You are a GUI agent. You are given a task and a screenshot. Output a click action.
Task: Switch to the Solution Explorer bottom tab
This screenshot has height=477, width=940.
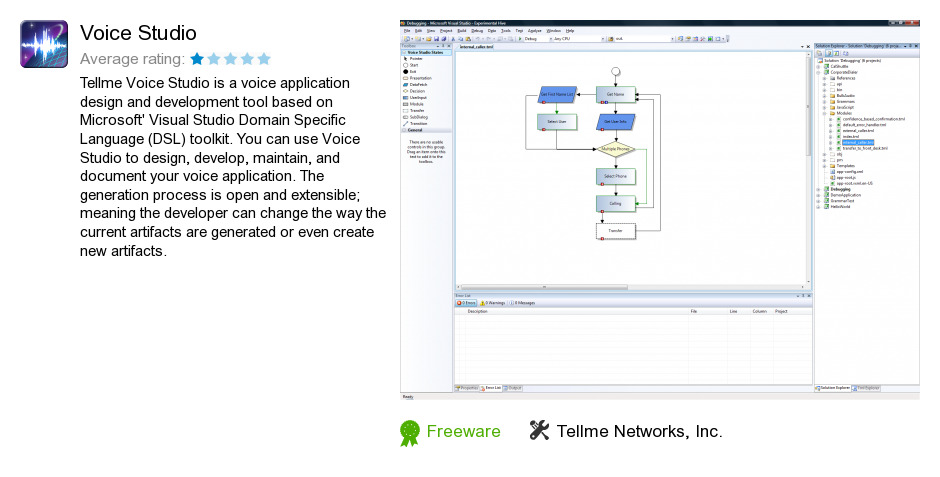click(x=833, y=388)
